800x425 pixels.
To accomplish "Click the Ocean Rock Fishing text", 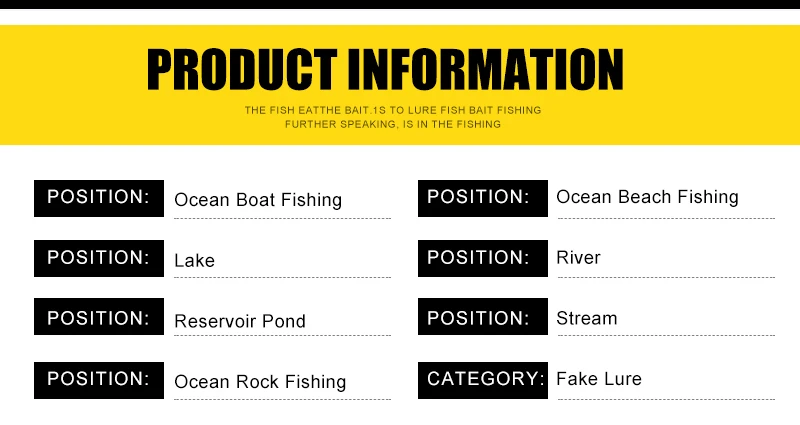I will (260, 382).
